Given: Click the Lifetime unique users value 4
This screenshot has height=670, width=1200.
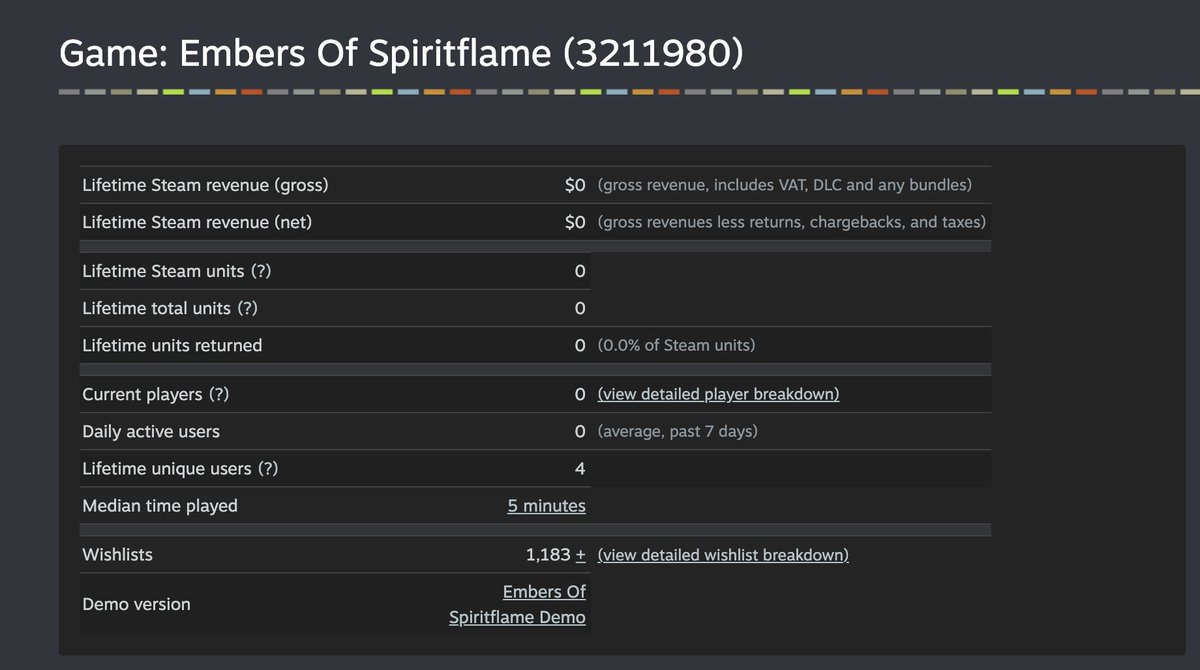Looking at the screenshot, I should (x=580, y=468).
